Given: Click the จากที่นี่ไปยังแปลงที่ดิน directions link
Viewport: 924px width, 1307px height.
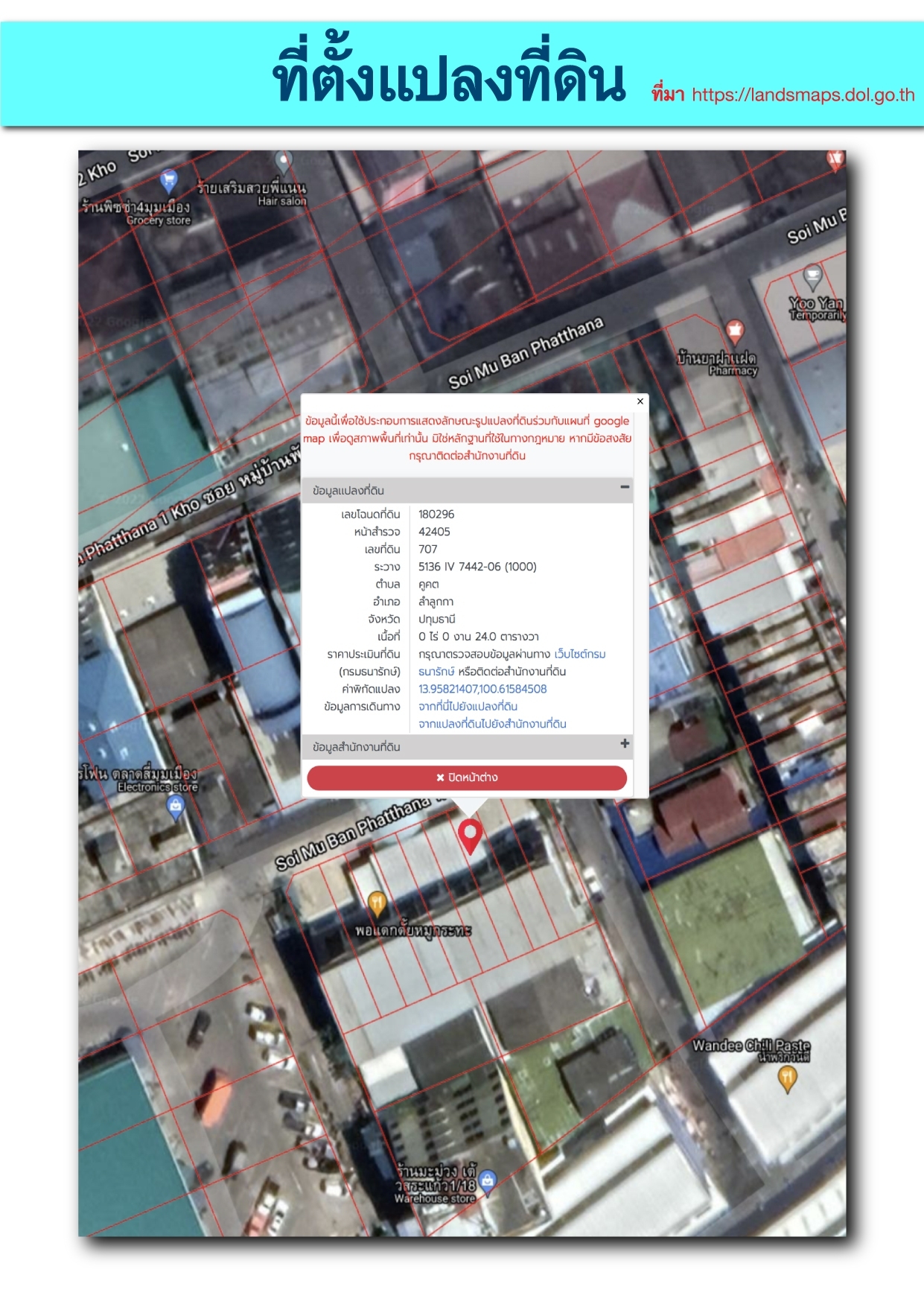Looking at the screenshot, I should click(x=468, y=707).
